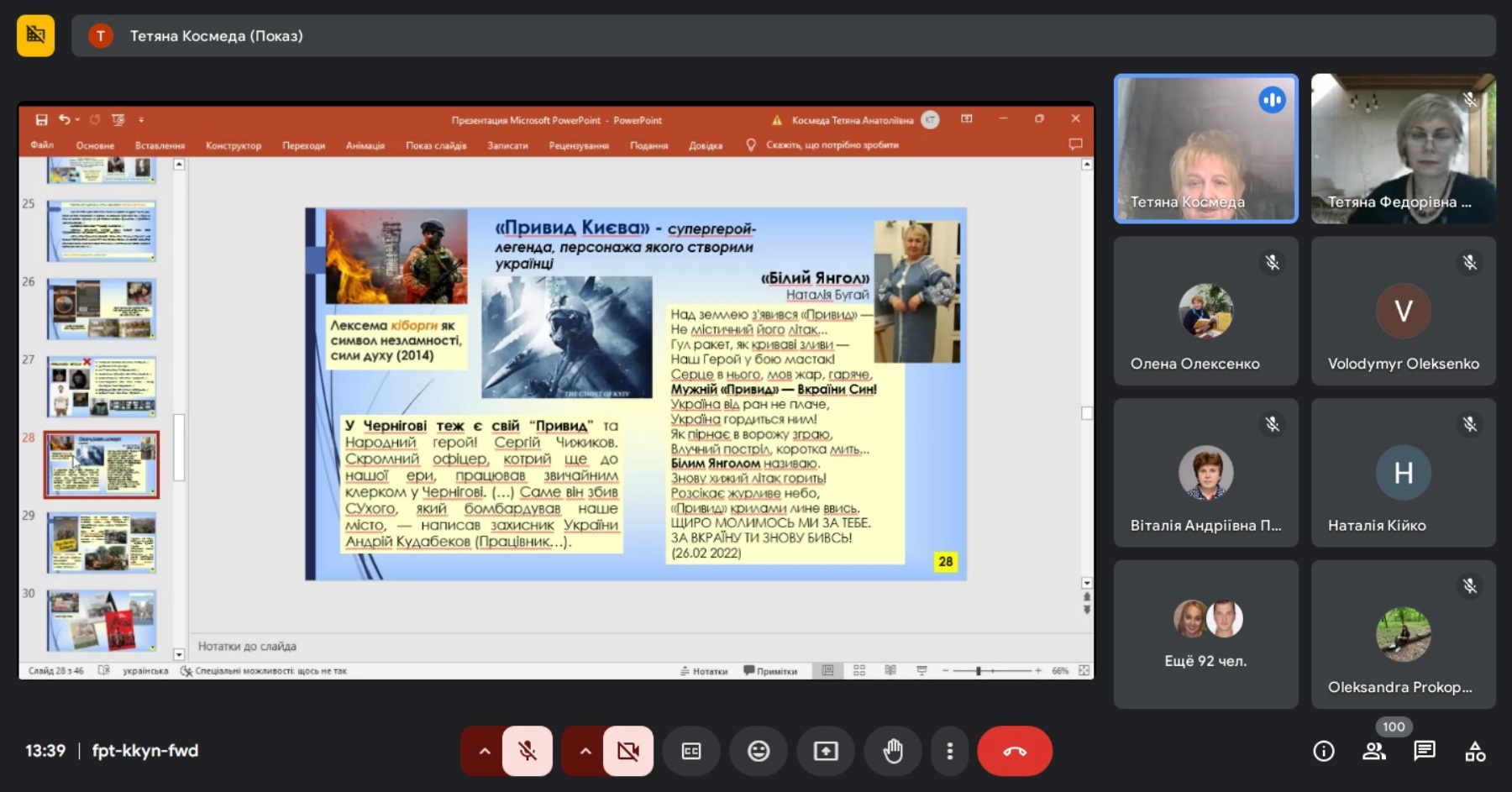Select slide 30 thumbnail
This screenshot has height=792, width=1512.
tap(102, 621)
